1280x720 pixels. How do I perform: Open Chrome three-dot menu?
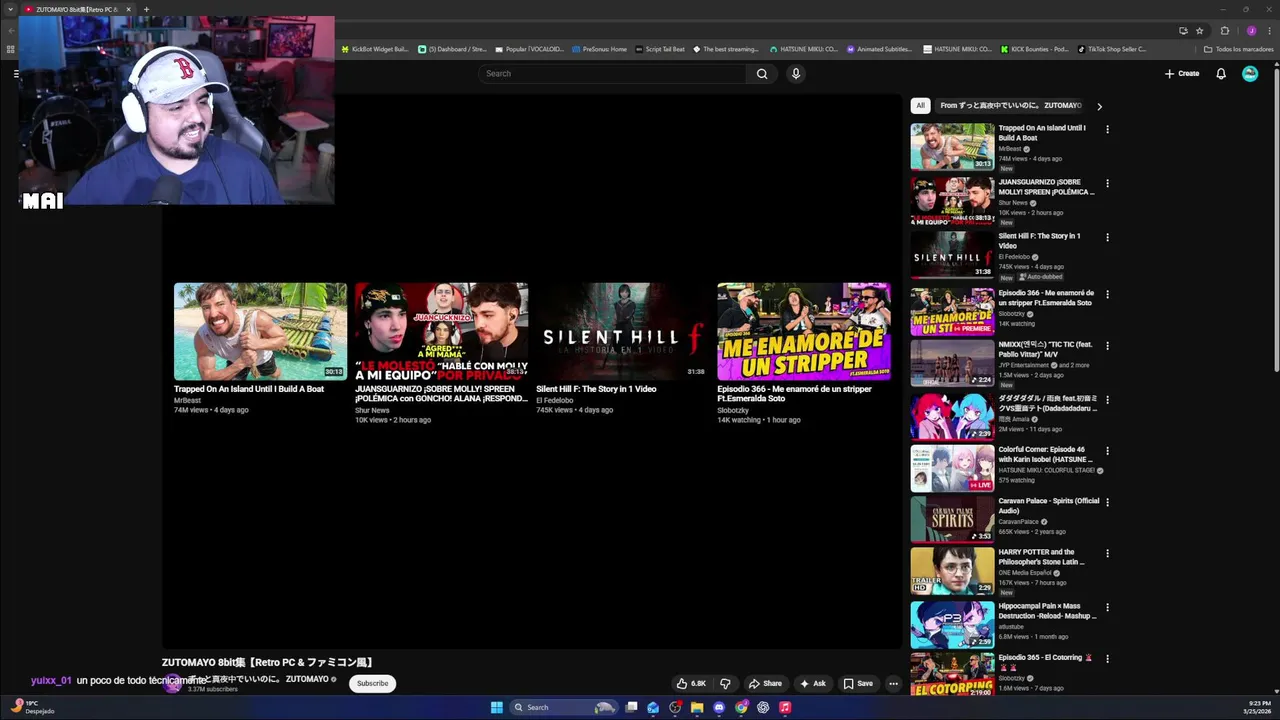(1269, 30)
